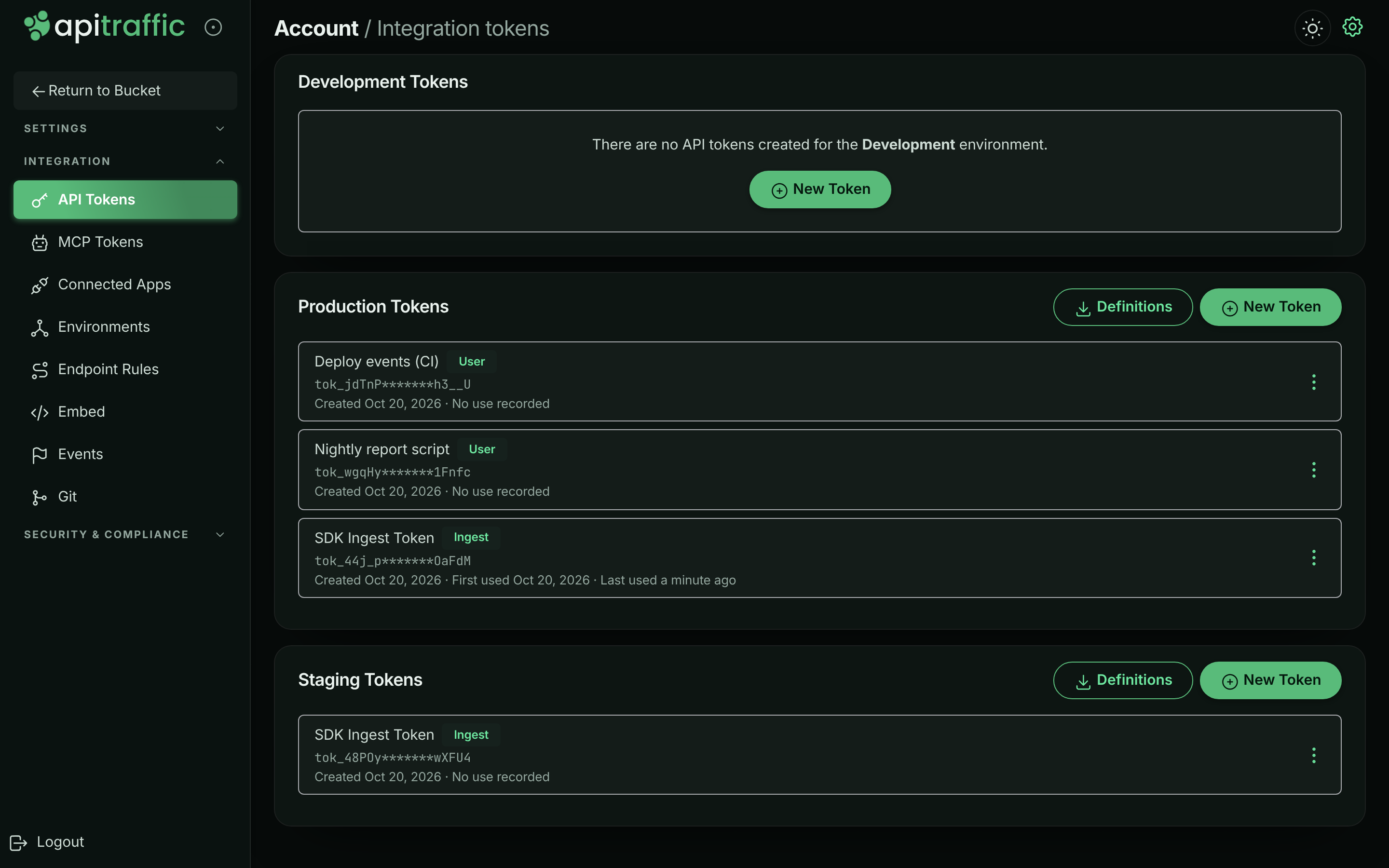1389x868 pixels.
Task: Open MCP Tokens page
Action: 125,242
